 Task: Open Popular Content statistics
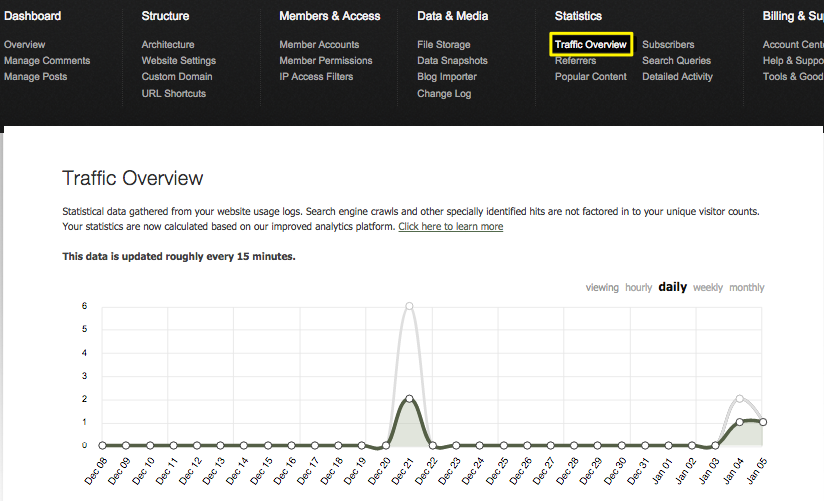[590, 77]
